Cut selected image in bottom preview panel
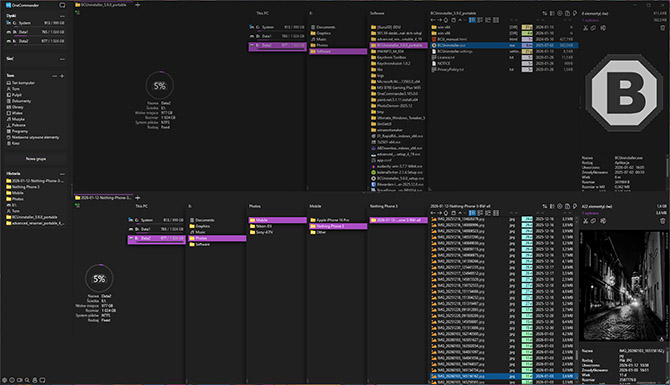This screenshot has width=670, height=385. click(585, 221)
